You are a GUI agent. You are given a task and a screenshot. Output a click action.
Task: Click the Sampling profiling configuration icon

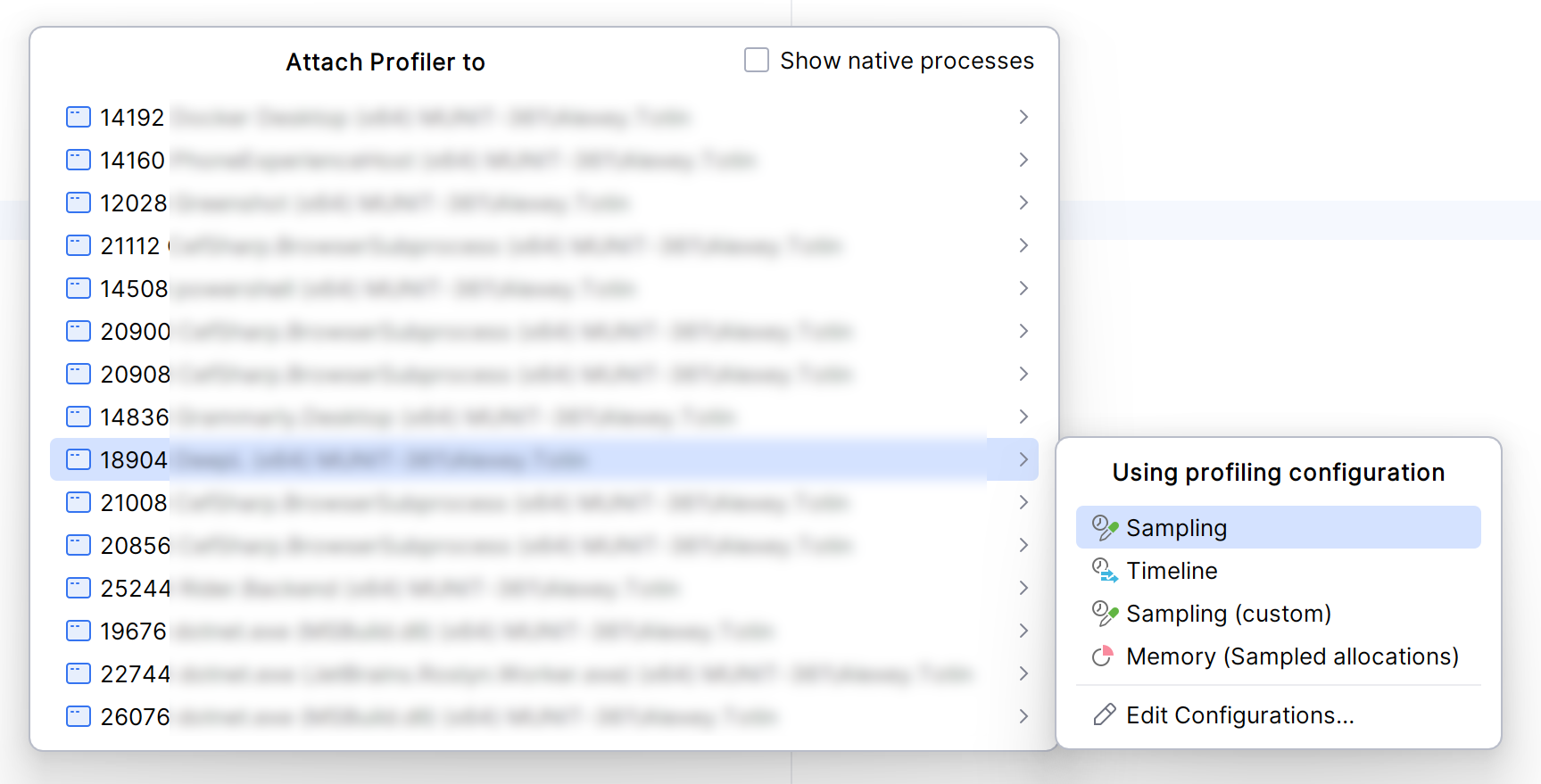coord(1105,528)
